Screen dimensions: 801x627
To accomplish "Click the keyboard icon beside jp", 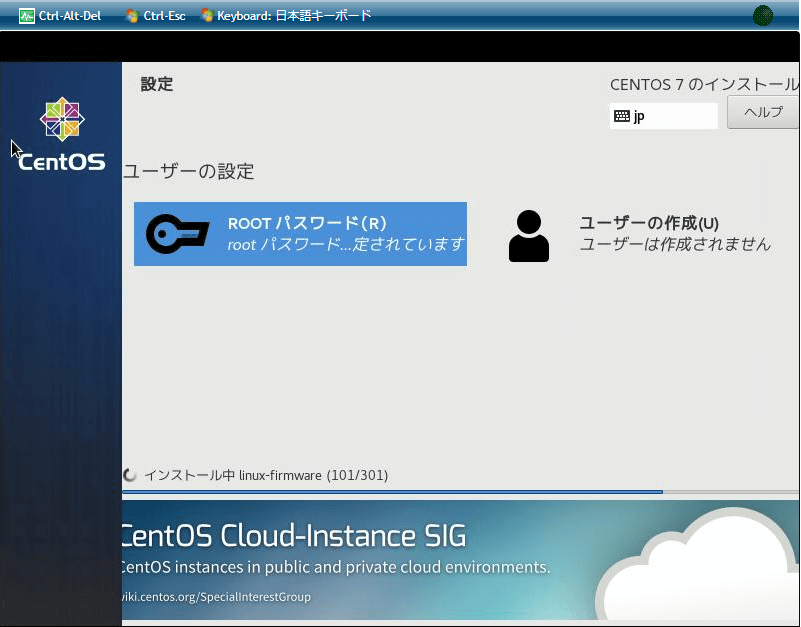I will click(622, 116).
